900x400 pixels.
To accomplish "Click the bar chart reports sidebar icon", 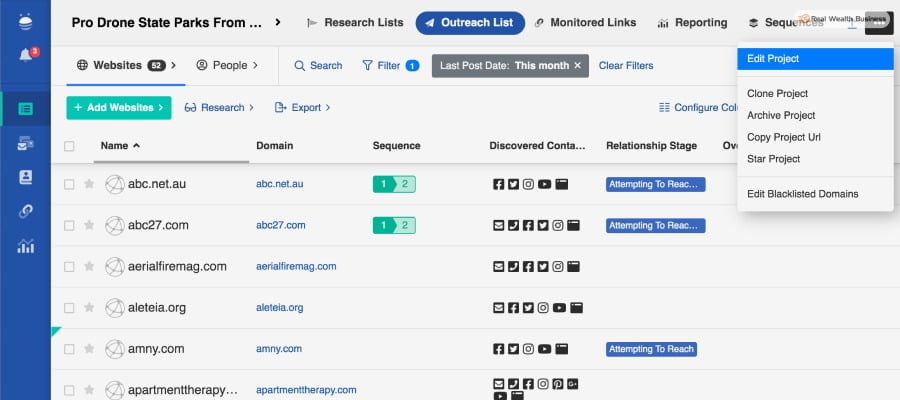I will pyautogui.click(x=25, y=246).
